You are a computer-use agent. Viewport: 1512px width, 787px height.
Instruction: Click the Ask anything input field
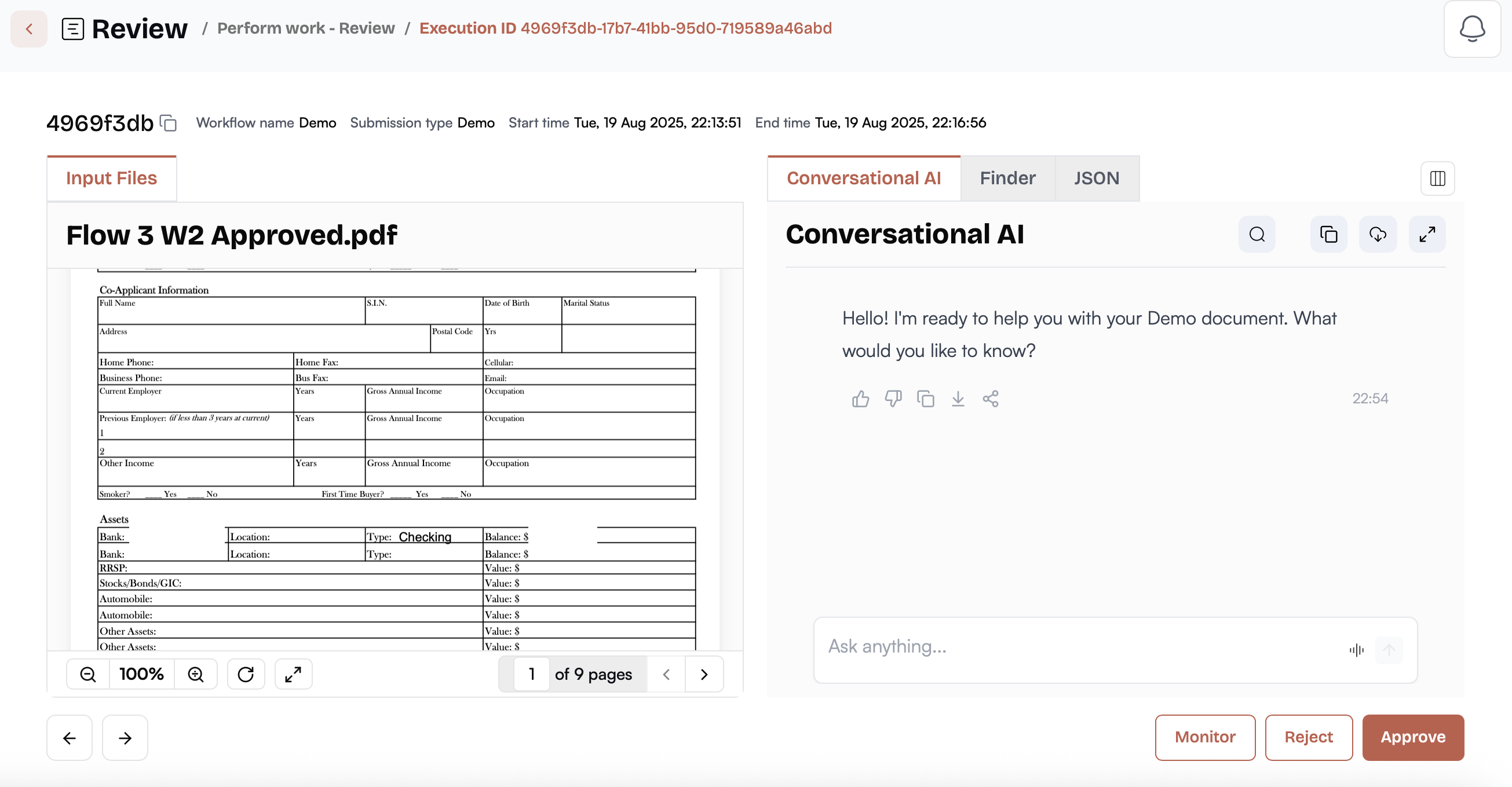tap(1080, 647)
